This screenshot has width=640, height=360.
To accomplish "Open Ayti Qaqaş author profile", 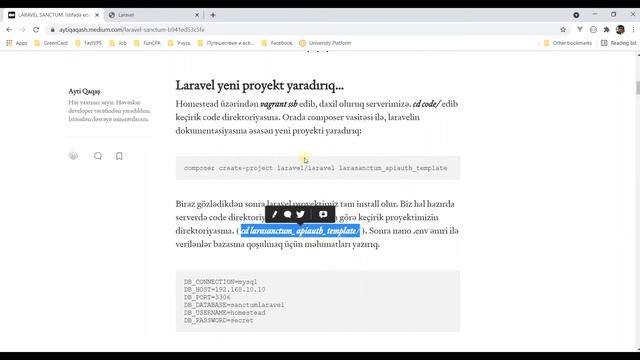I will (84, 91).
